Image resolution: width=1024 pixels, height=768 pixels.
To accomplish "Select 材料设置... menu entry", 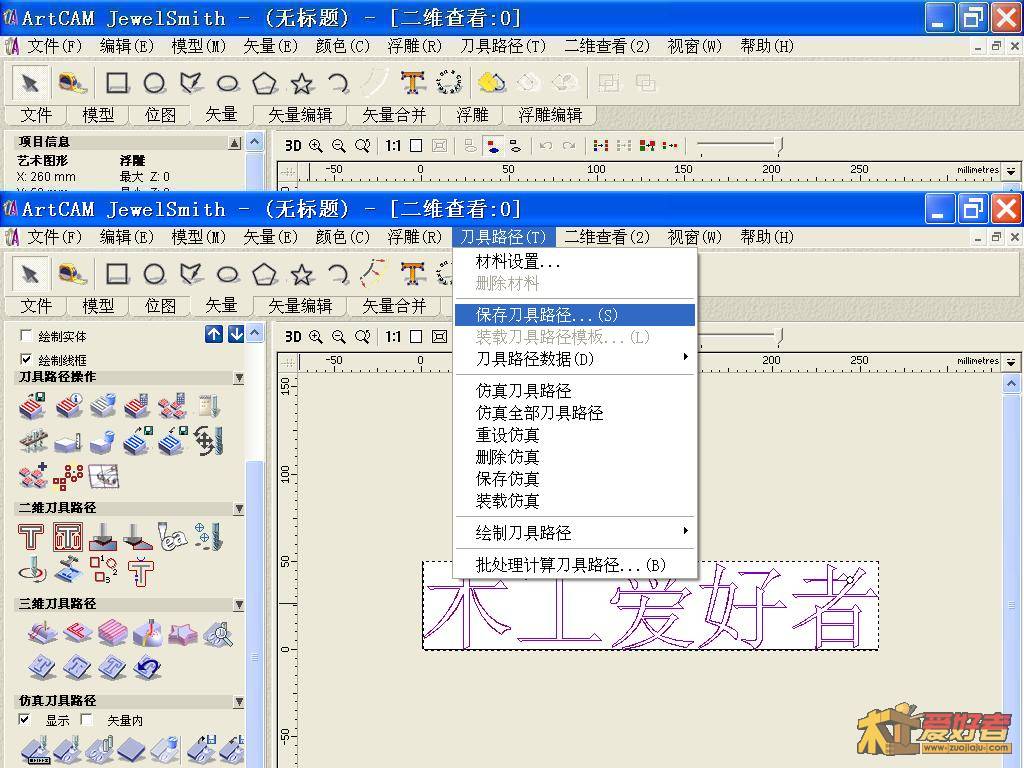I will 575,262.
